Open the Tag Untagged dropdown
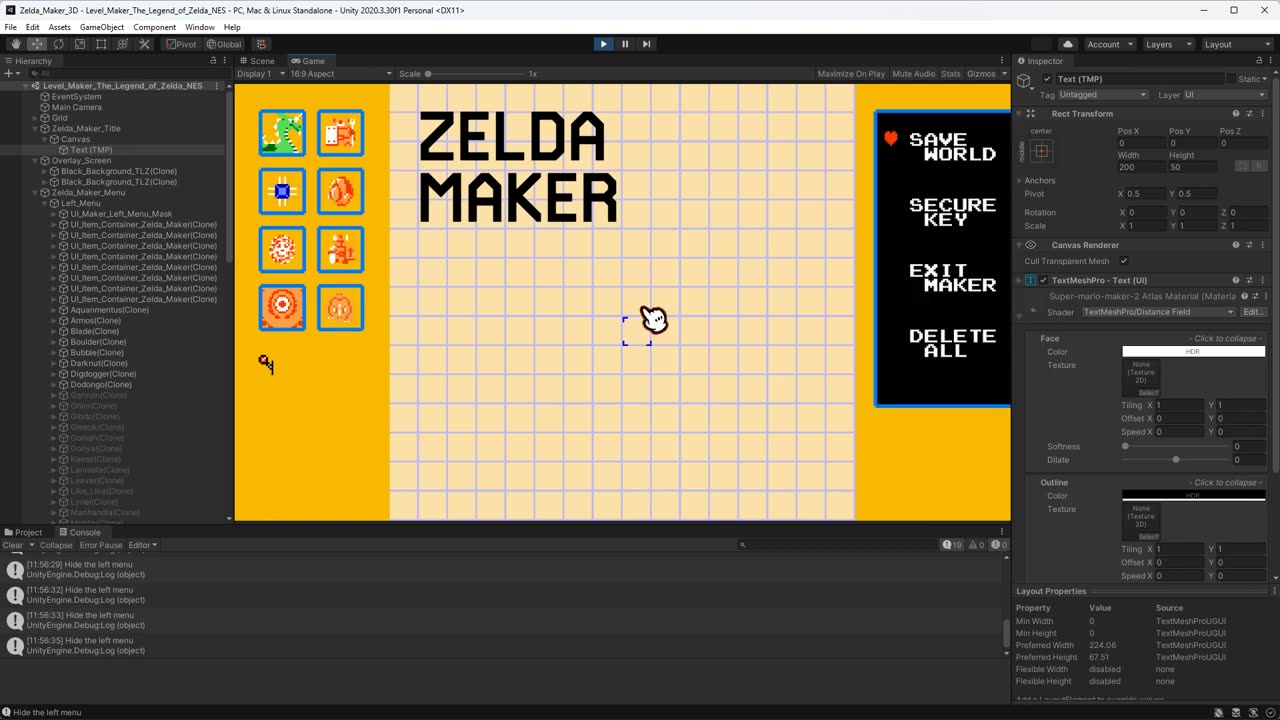Viewport: 1280px width, 720px height. [x=1102, y=95]
